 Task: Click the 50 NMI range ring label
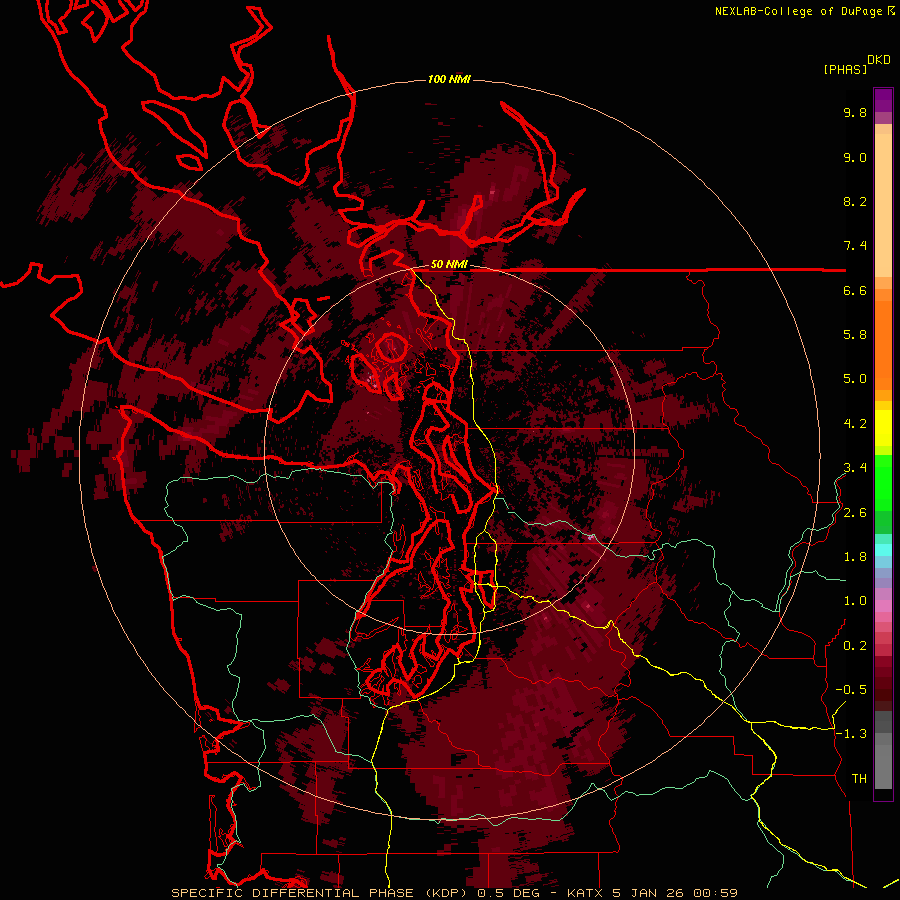coord(449,264)
